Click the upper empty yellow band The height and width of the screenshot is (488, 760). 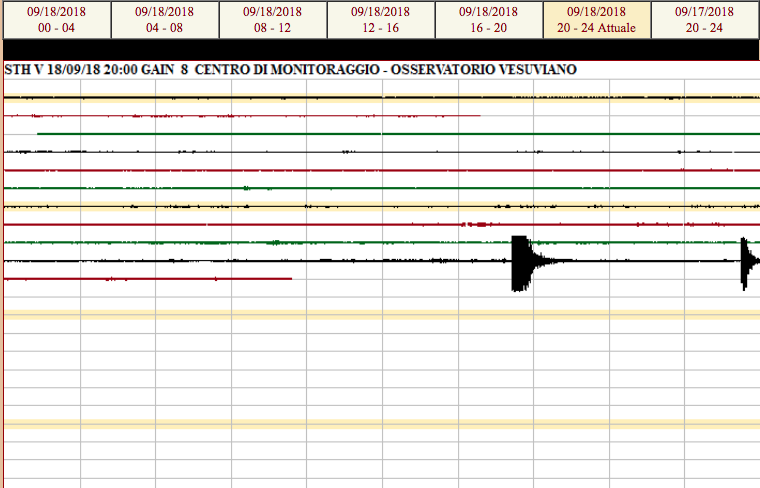tap(380, 315)
